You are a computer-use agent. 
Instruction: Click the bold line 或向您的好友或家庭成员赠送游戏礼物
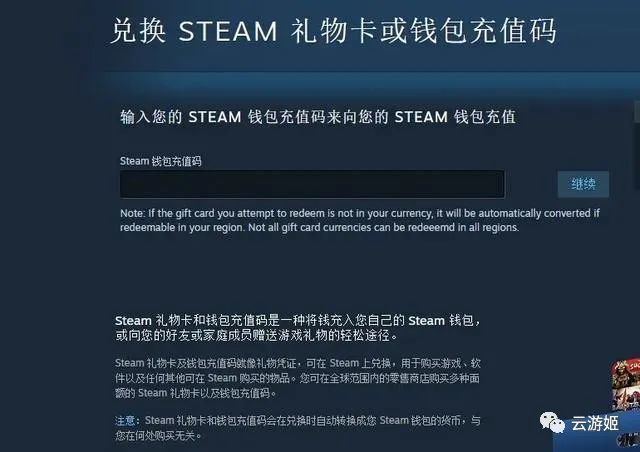[x=256, y=335]
